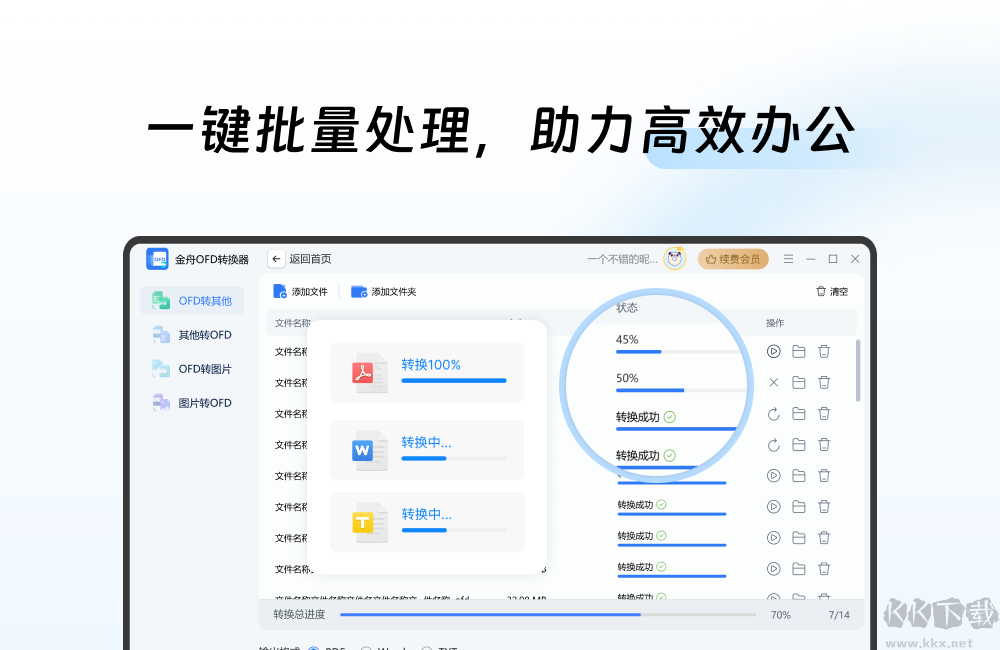Open the 金舟OFD转换器 app logo menu

point(158,258)
